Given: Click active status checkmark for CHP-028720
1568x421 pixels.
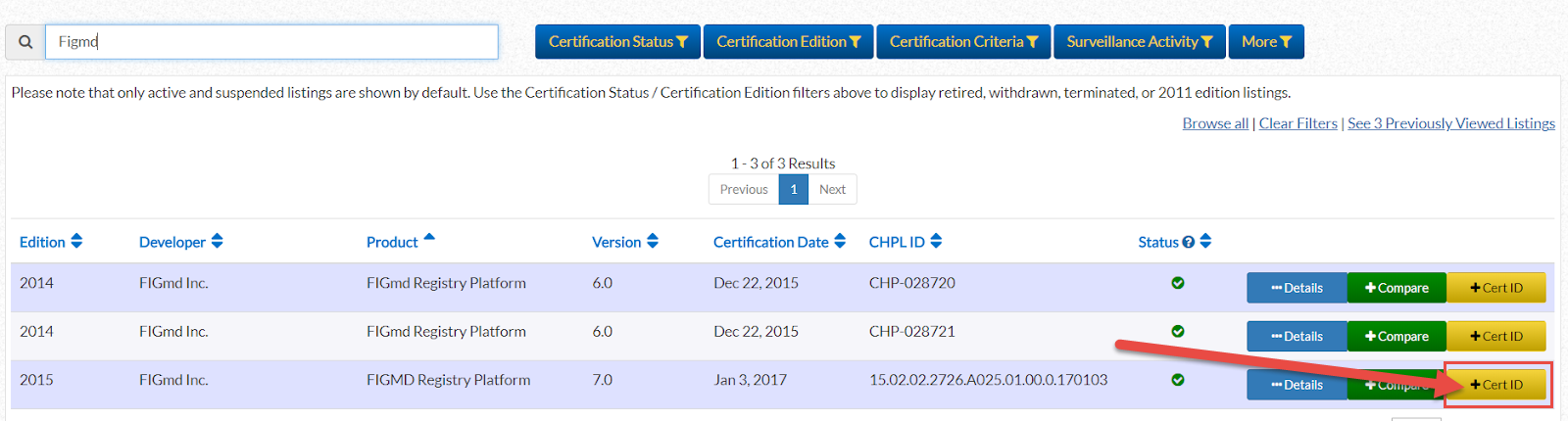Looking at the screenshot, I should [1178, 283].
